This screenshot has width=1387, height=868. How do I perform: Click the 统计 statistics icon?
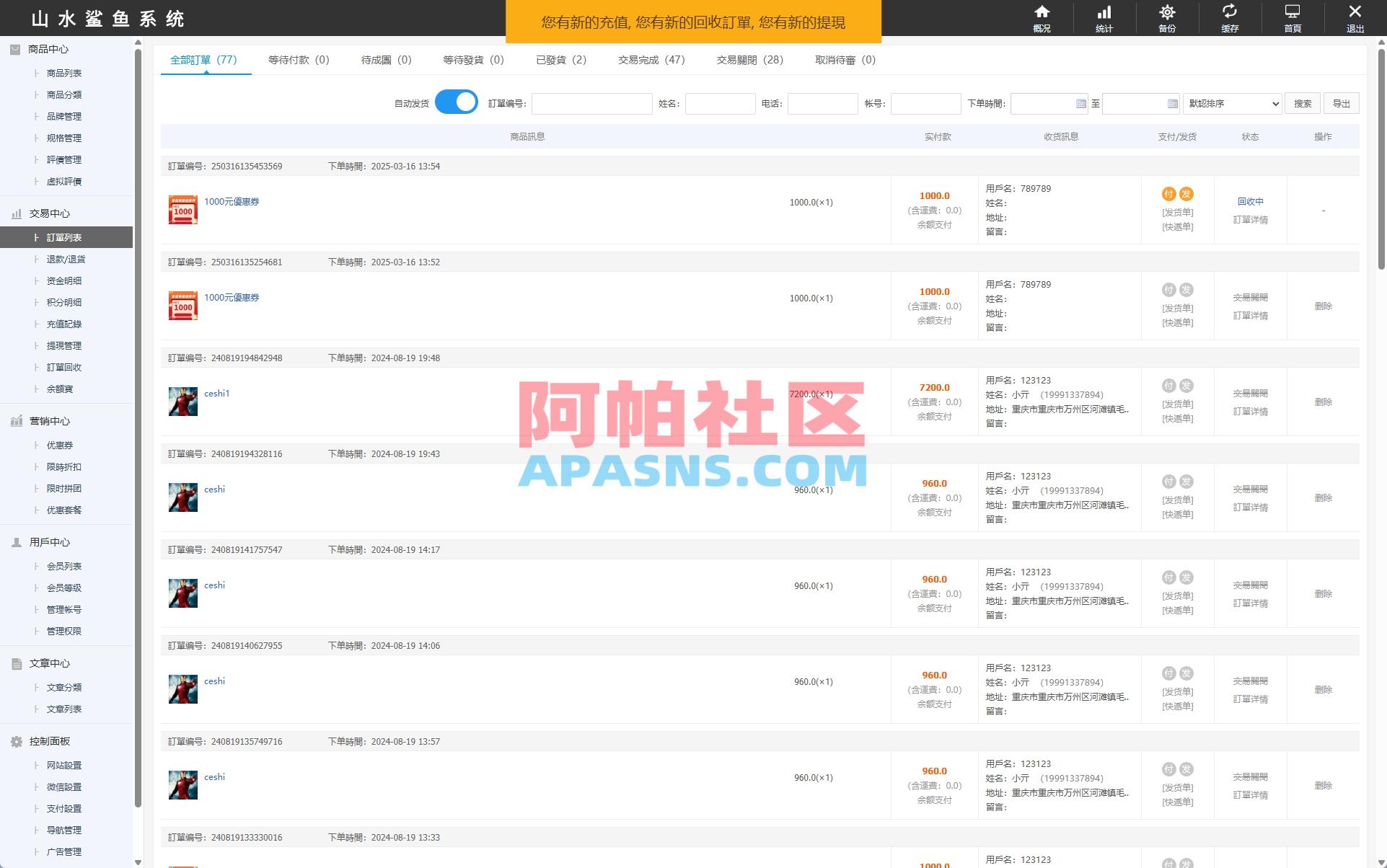point(1104,16)
